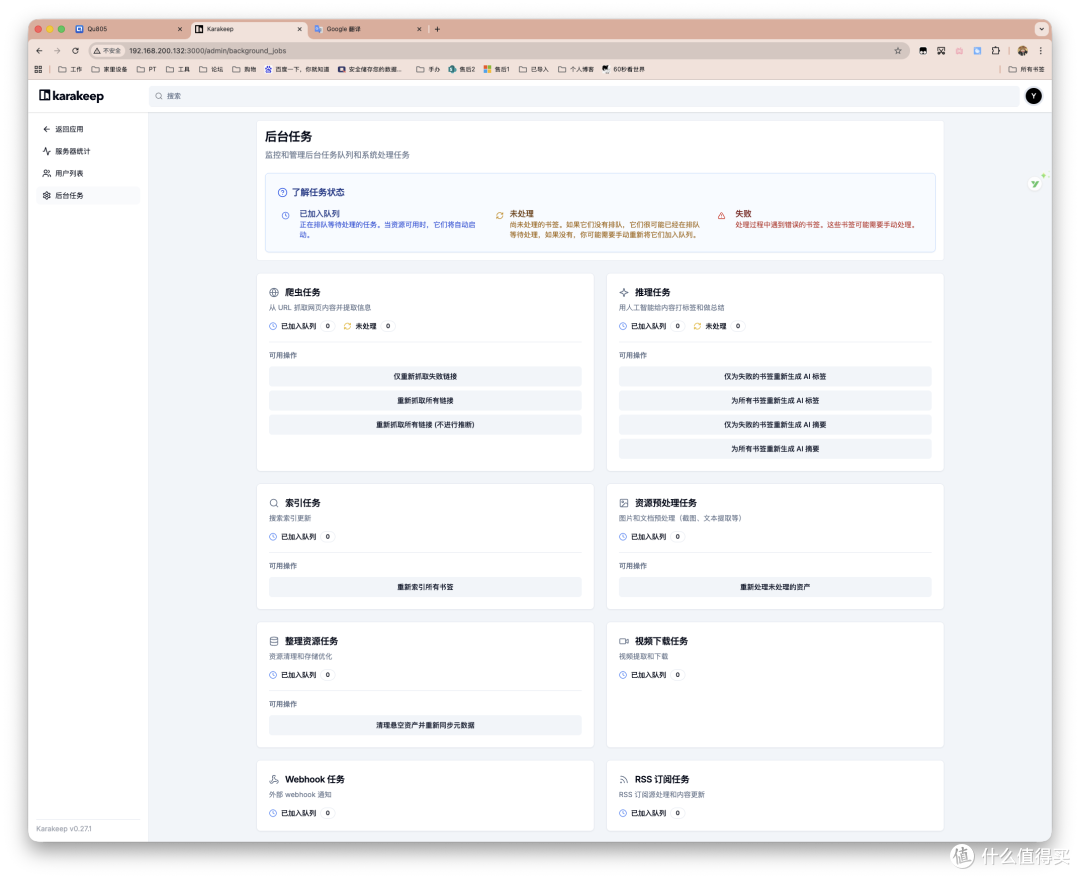Image resolution: width=1080 pixels, height=879 pixels.
Task: Click 重新索引所有书签 button
Action: 425,587
